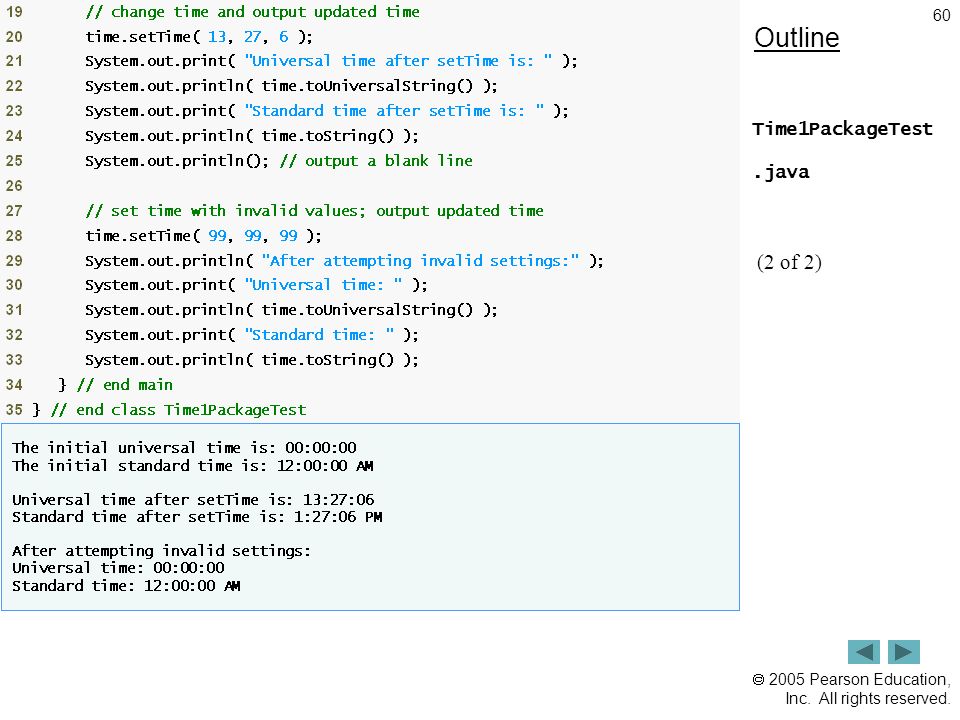Select line number 26
Screen dimensions: 960x720
tap(14, 186)
